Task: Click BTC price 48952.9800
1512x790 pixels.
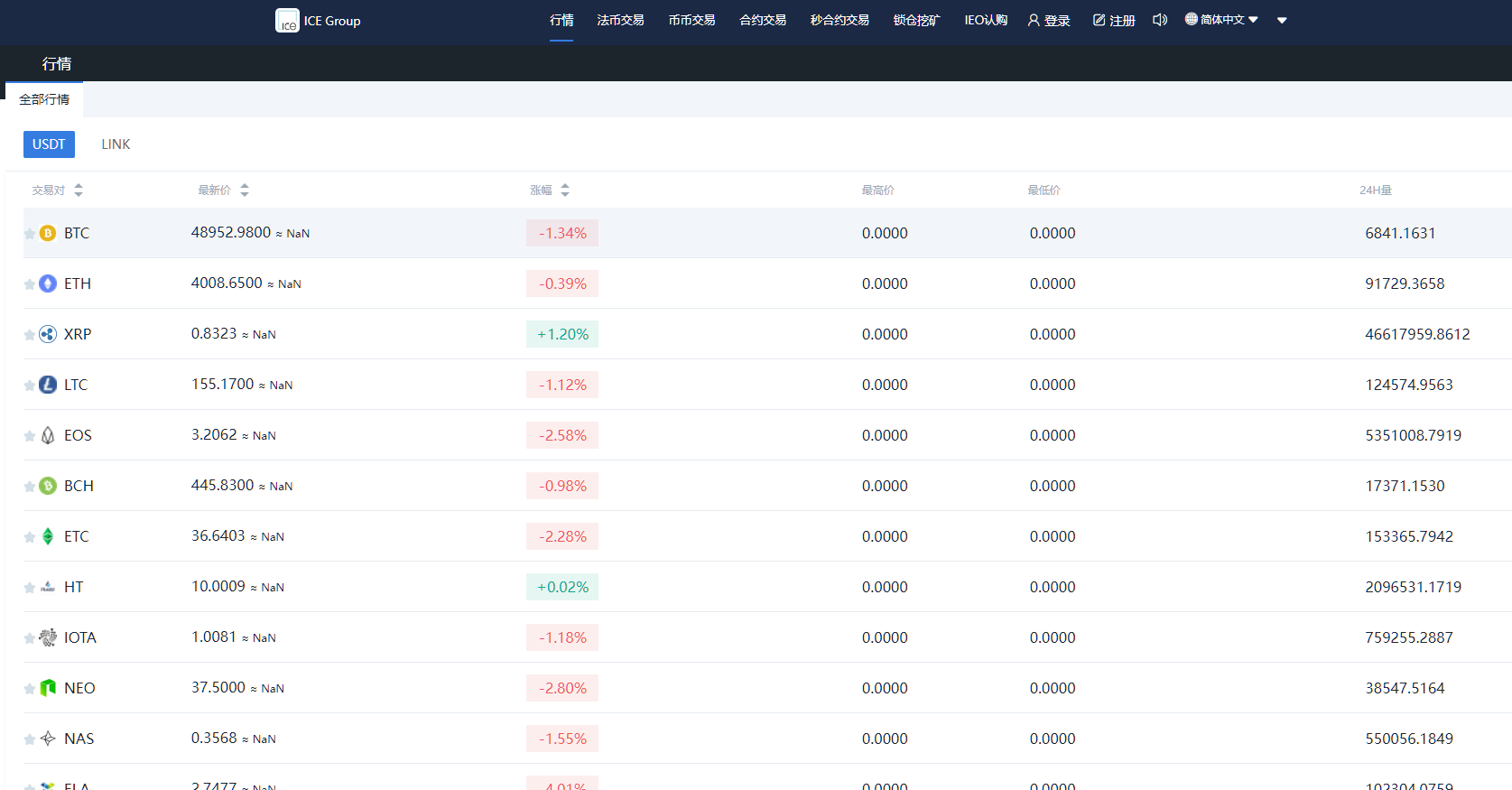Action: tap(231, 232)
